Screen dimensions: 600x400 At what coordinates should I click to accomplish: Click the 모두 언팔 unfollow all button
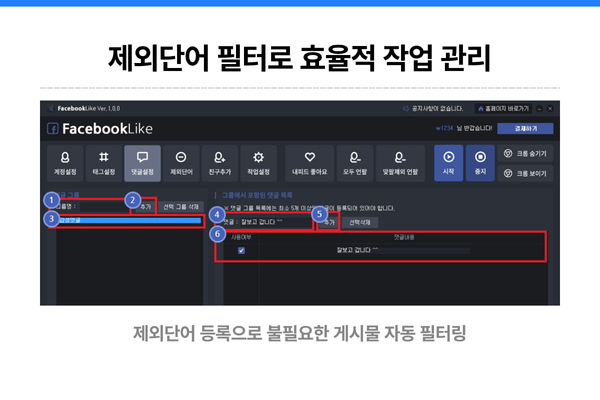[355, 163]
